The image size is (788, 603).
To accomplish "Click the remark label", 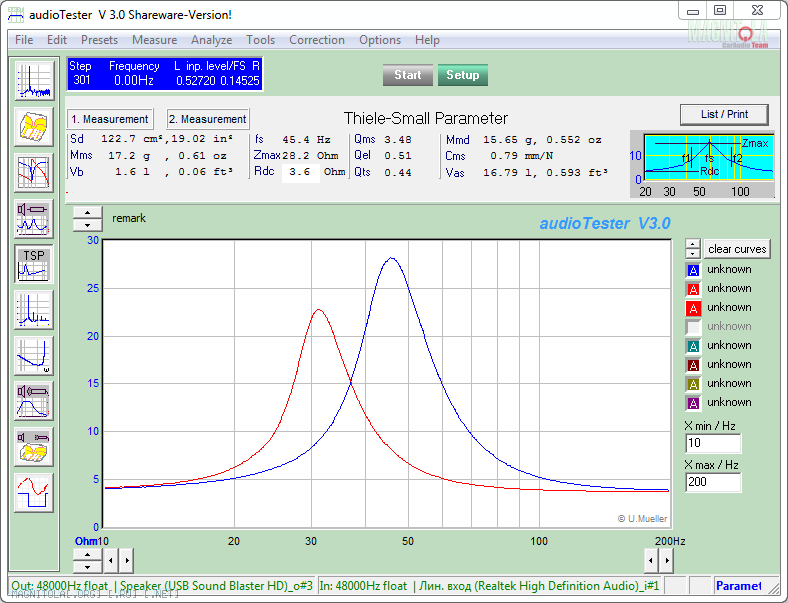I will point(129,218).
